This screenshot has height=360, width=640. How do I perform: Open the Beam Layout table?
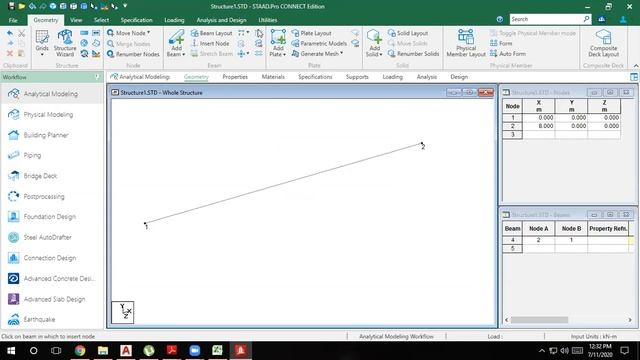(211, 33)
